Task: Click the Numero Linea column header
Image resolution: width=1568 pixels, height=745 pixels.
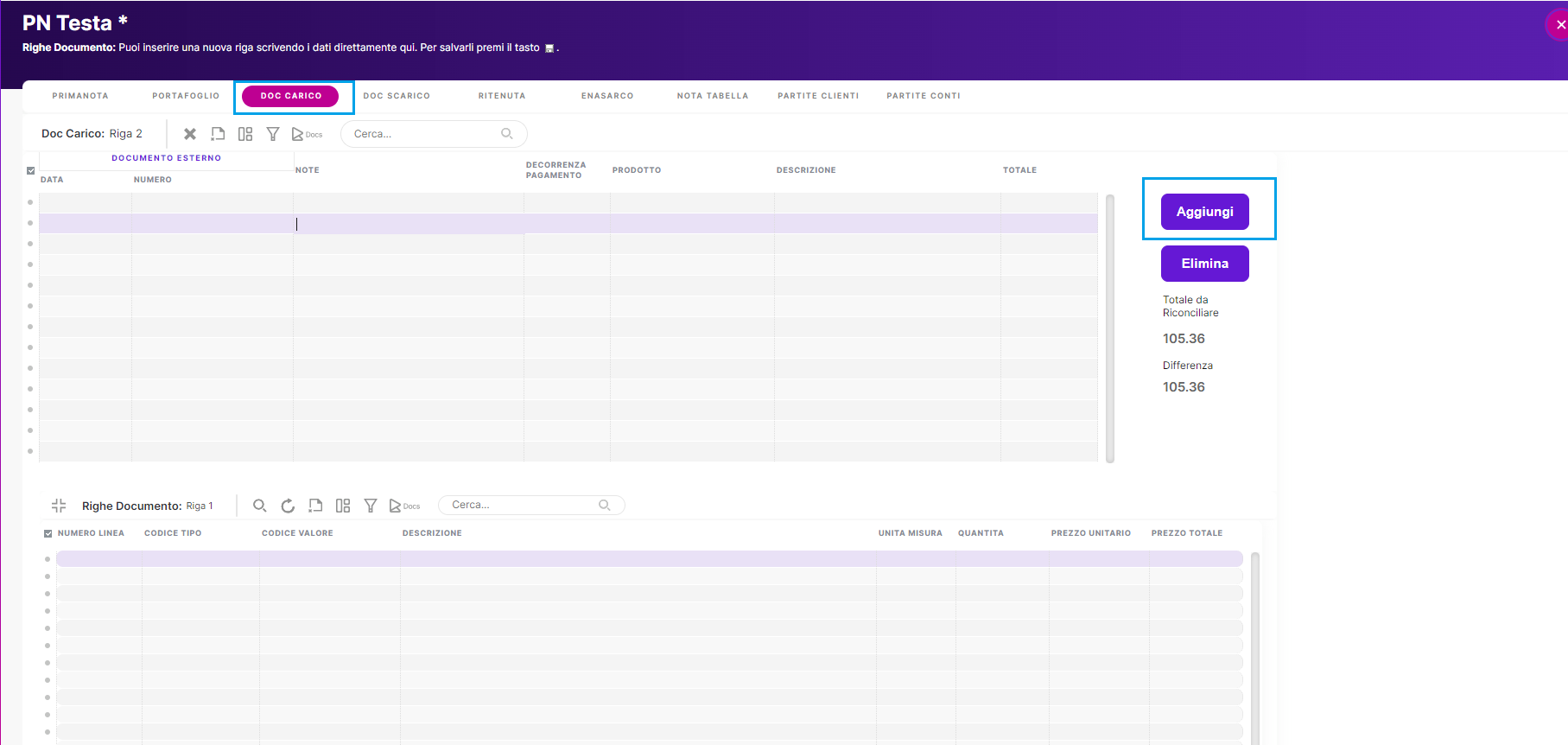Action: [91, 533]
